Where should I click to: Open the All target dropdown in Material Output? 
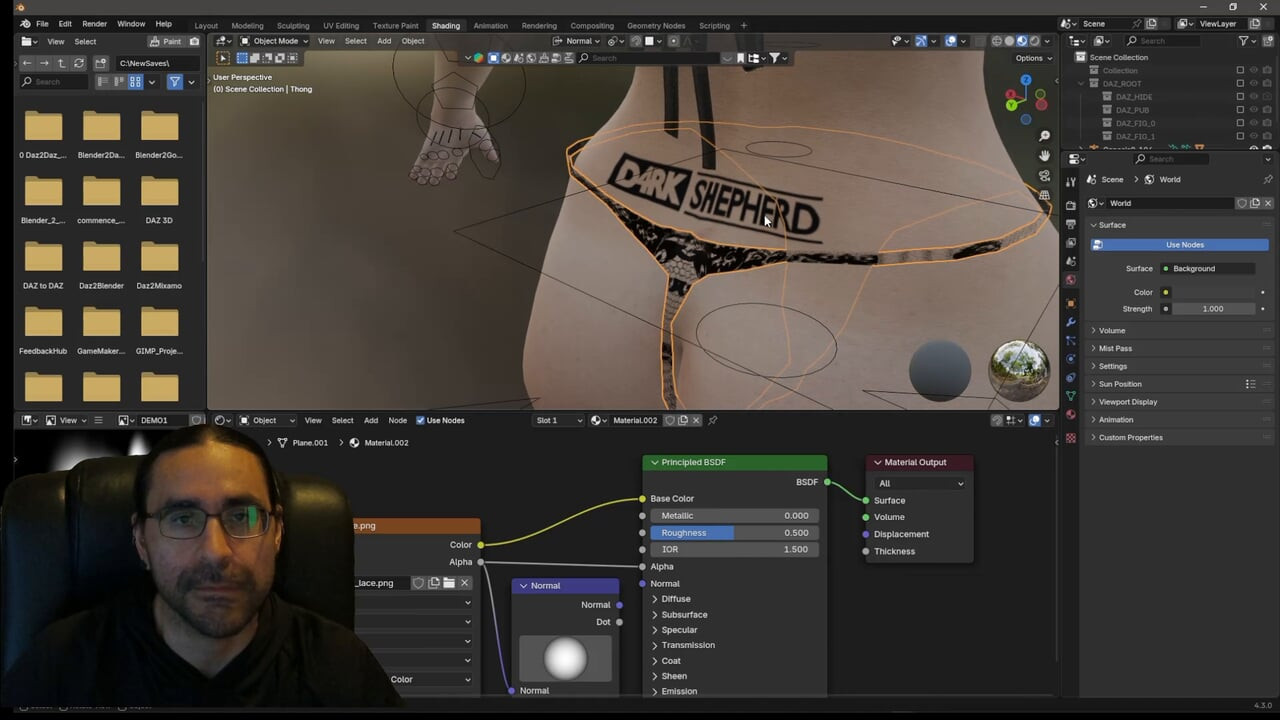(921, 483)
